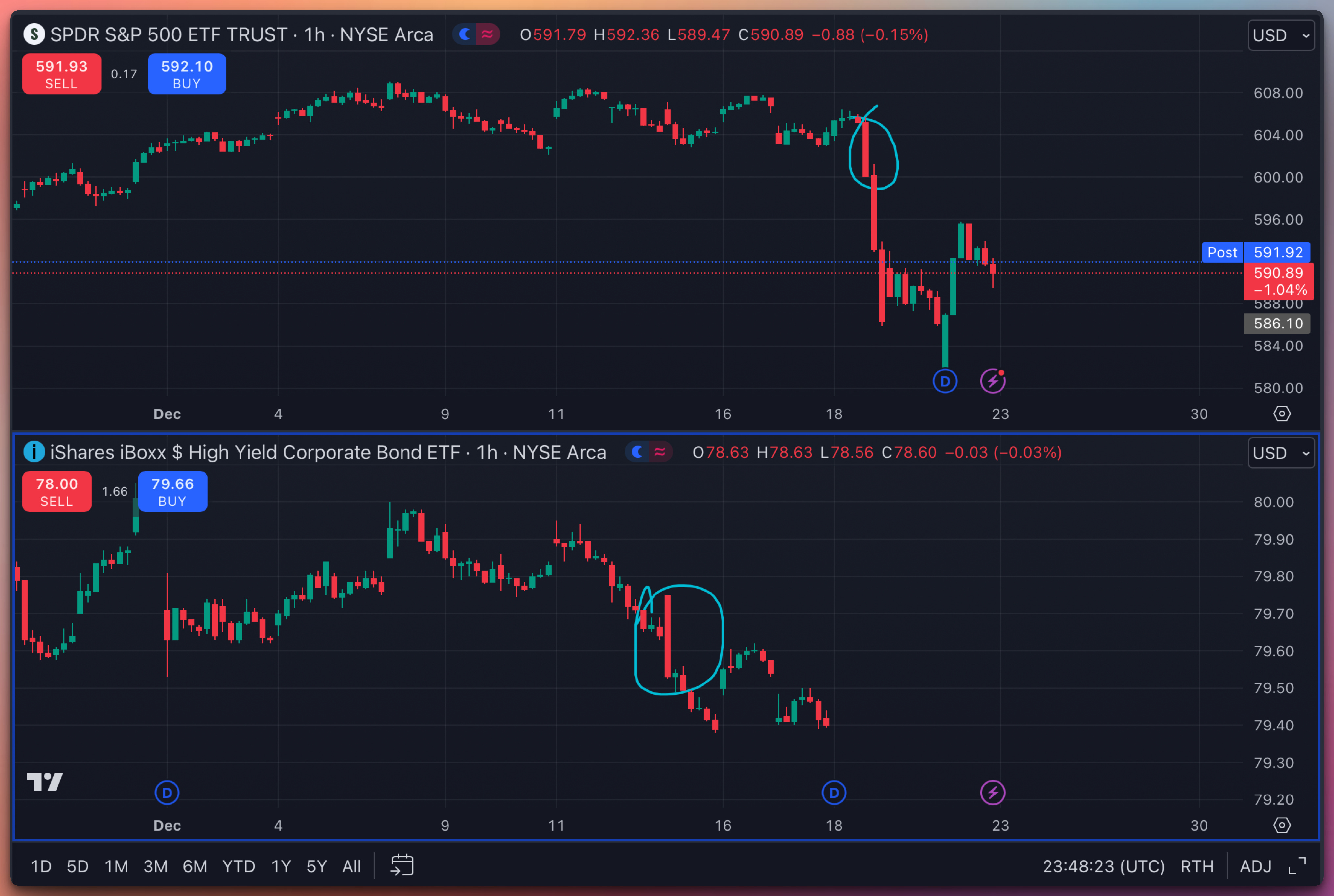Click the 1.66 spread value on iShares chart
The height and width of the screenshot is (896, 1334).
pos(115,491)
